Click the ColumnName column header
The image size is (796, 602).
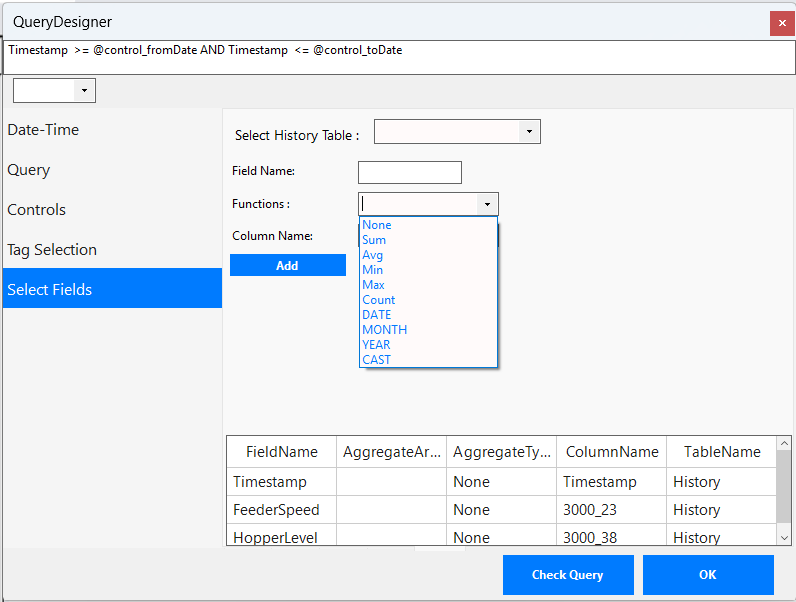[x=612, y=452]
